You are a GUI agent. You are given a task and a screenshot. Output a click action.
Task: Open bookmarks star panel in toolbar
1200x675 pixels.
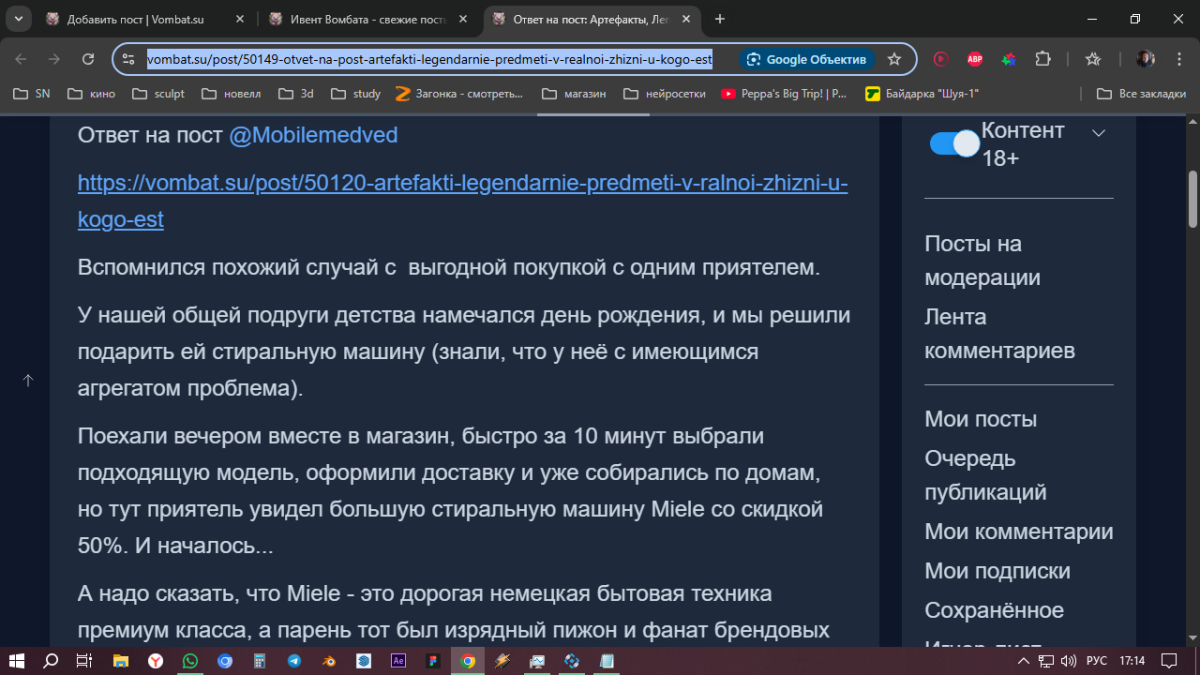(x=1093, y=59)
